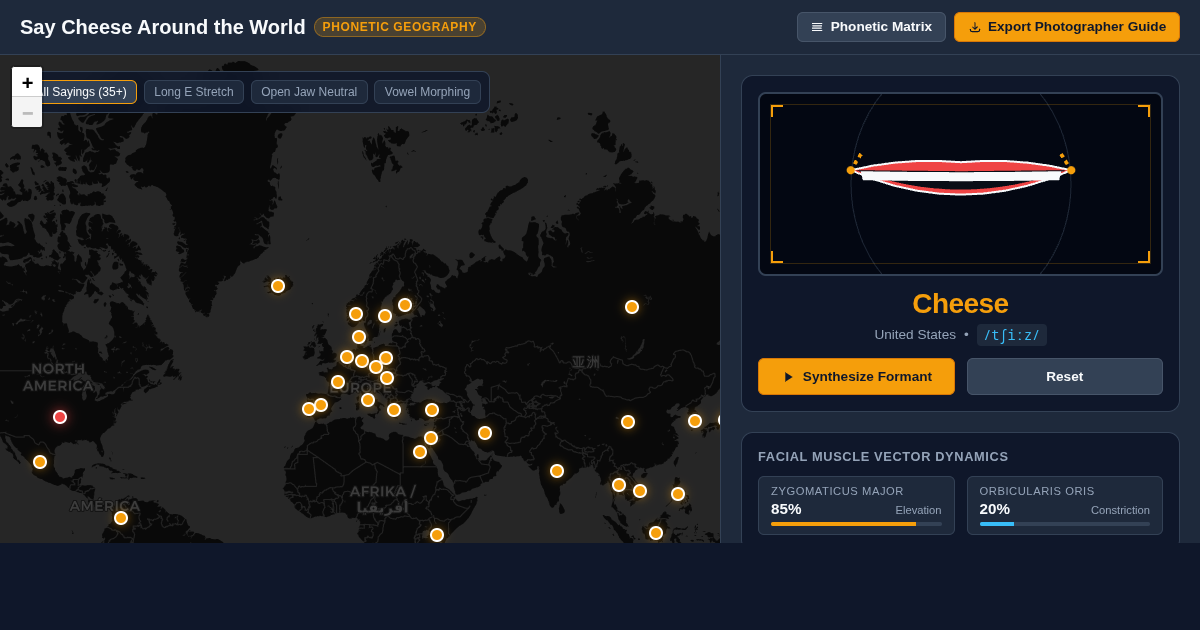Screen dimensions: 1200x630
Task: Select the marker in northern South America
Action: 121,518
